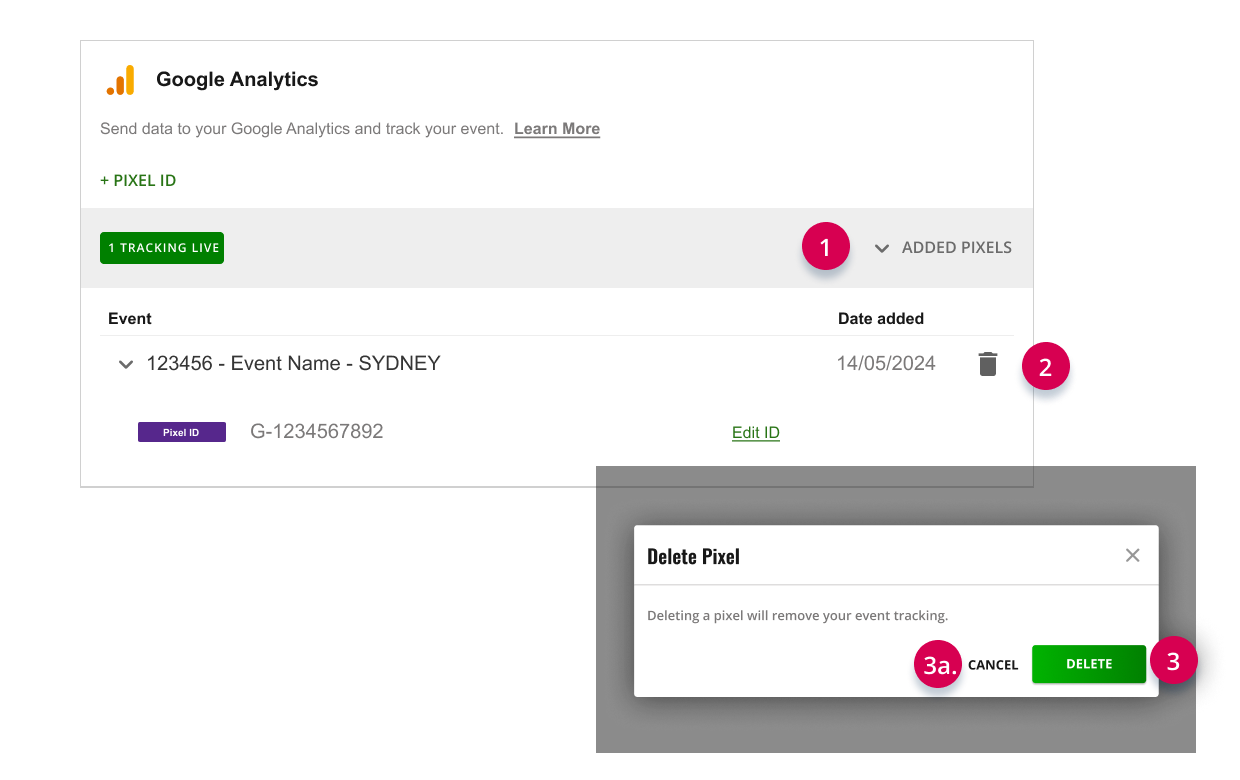Delete the 123456 Event Name SYDNEY pixel via trash icon

pyautogui.click(x=988, y=364)
